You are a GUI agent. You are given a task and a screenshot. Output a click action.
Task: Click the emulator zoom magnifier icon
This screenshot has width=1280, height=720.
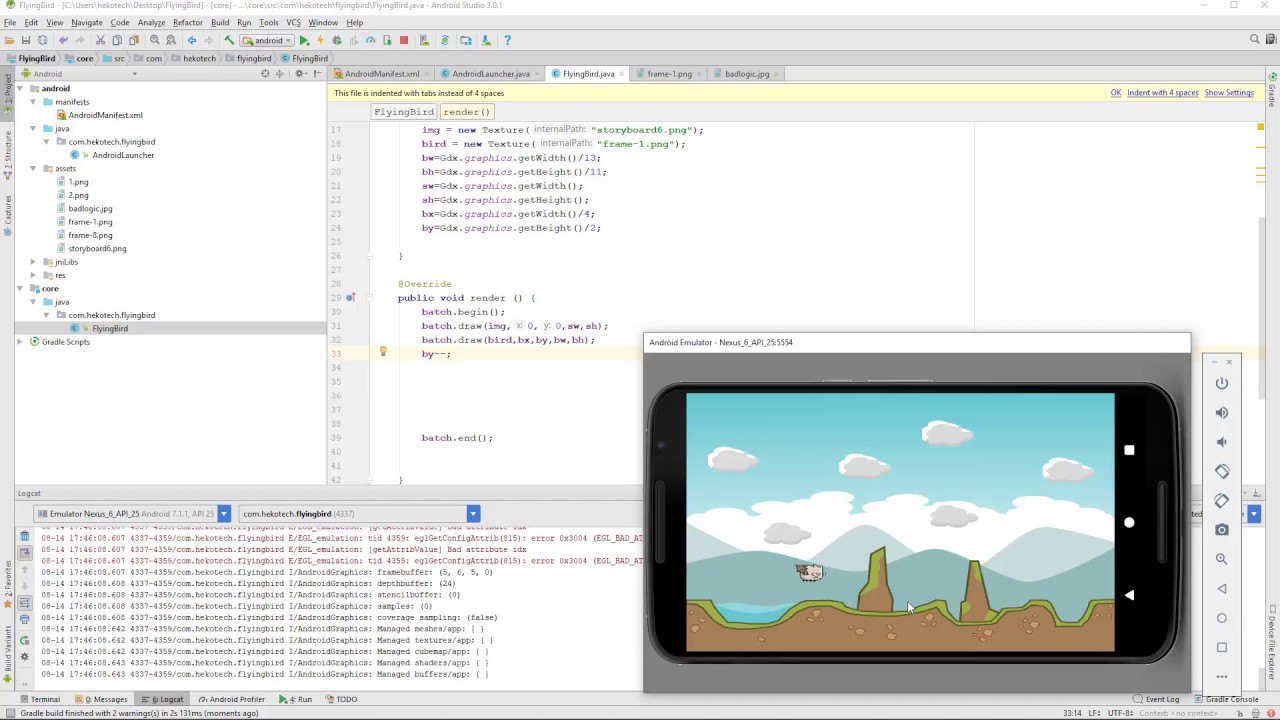pyautogui.click(x=1222, y=559)
